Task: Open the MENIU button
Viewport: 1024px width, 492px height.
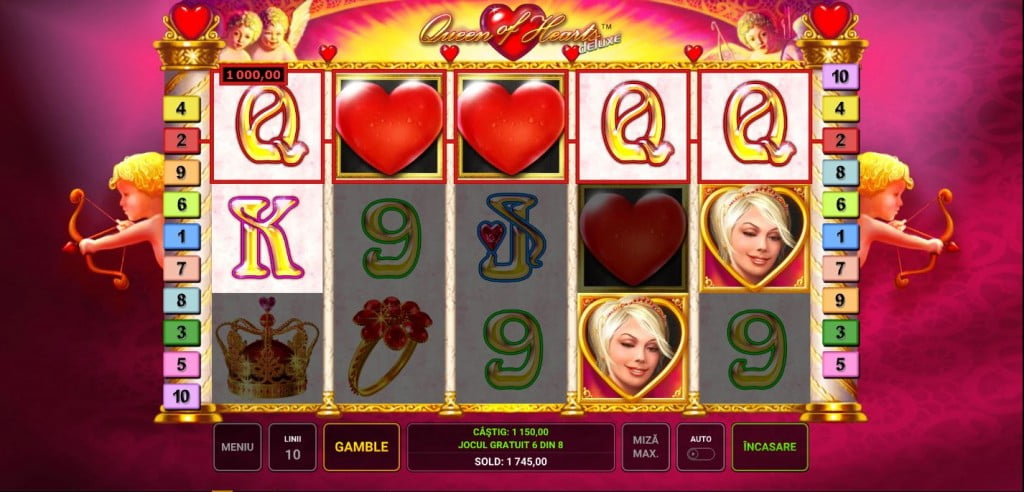Action: coord(237,447)
